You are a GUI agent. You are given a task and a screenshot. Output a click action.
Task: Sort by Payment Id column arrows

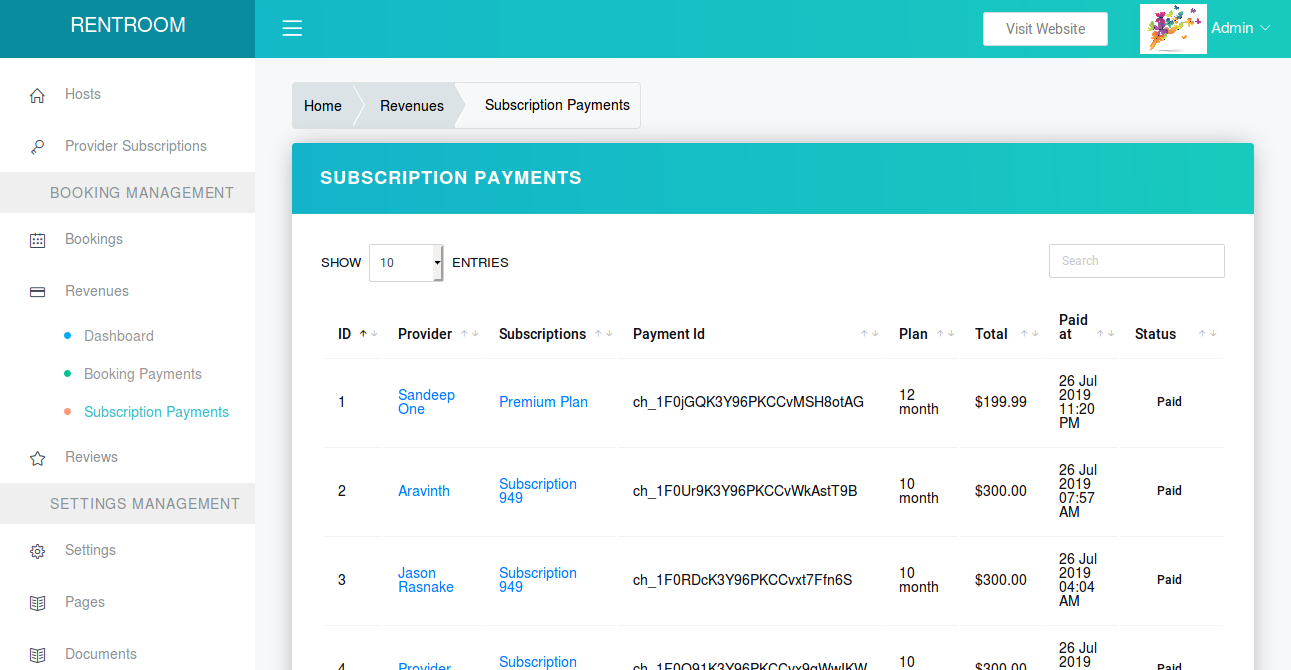[870, 334]
